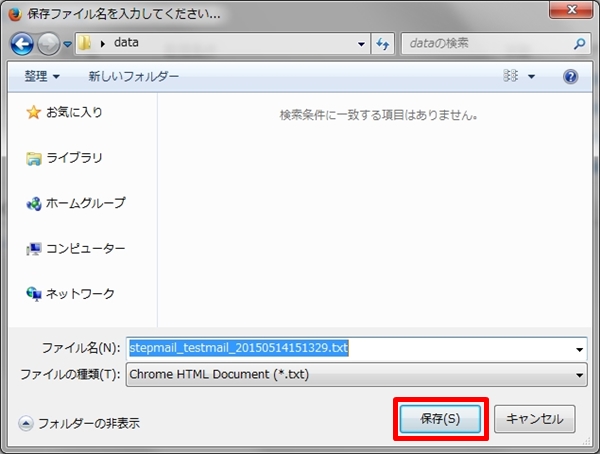
Task: Click the キャンセル button
Action: (535, 419)
